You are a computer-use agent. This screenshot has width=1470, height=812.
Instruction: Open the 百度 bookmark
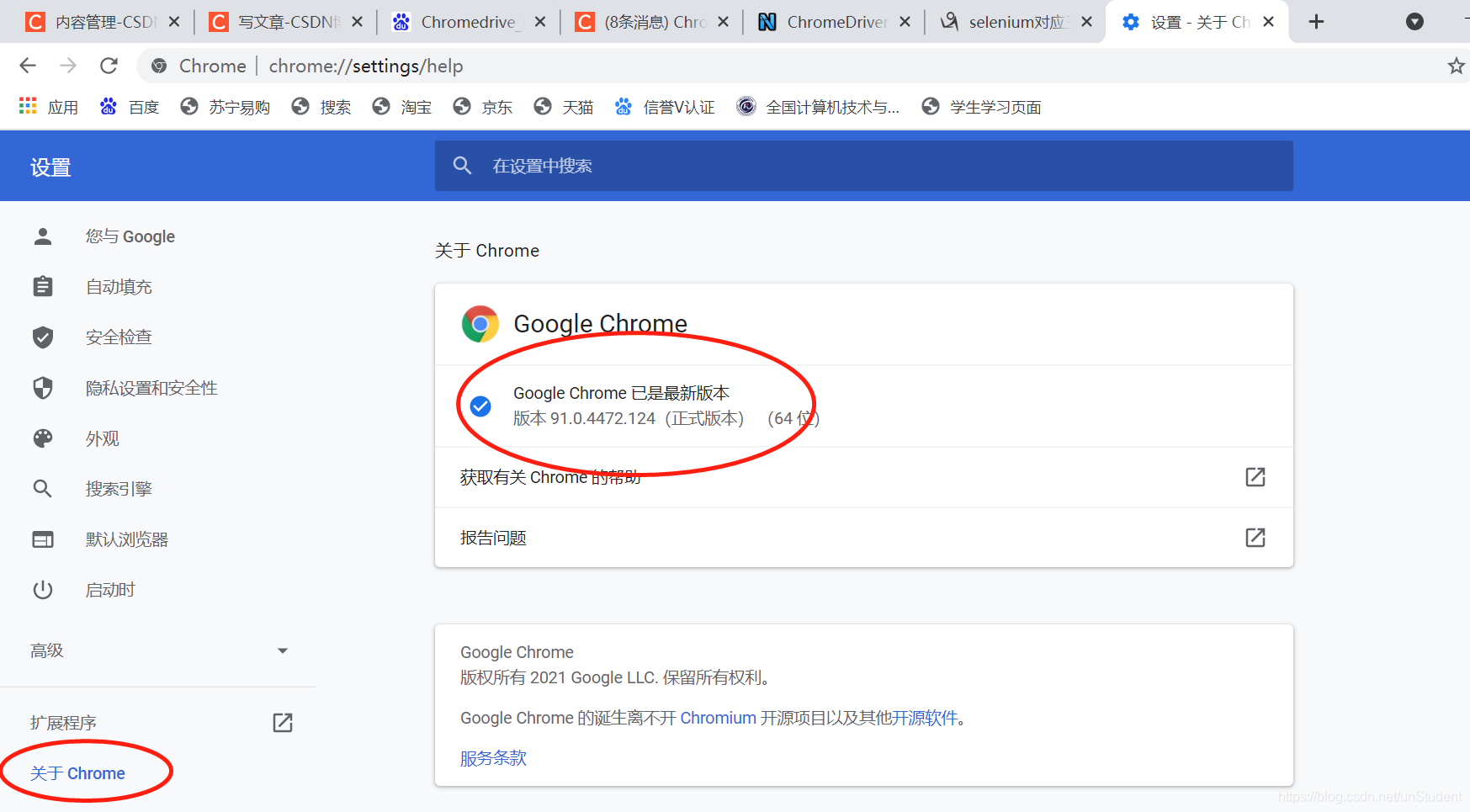coord(130,107)
